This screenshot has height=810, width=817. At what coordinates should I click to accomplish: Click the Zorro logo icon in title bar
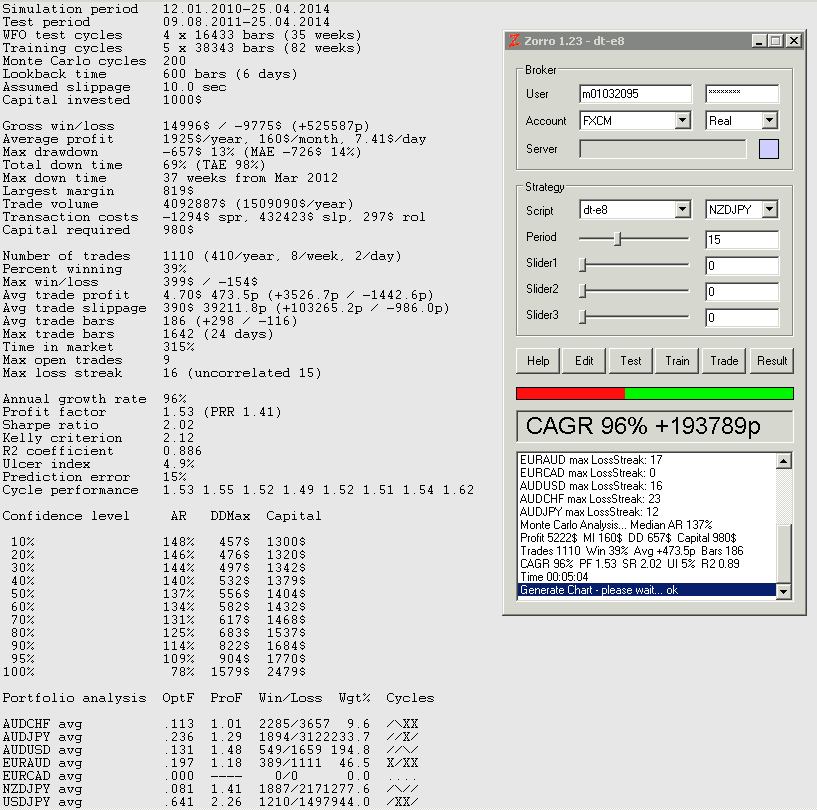click(514, 41)
